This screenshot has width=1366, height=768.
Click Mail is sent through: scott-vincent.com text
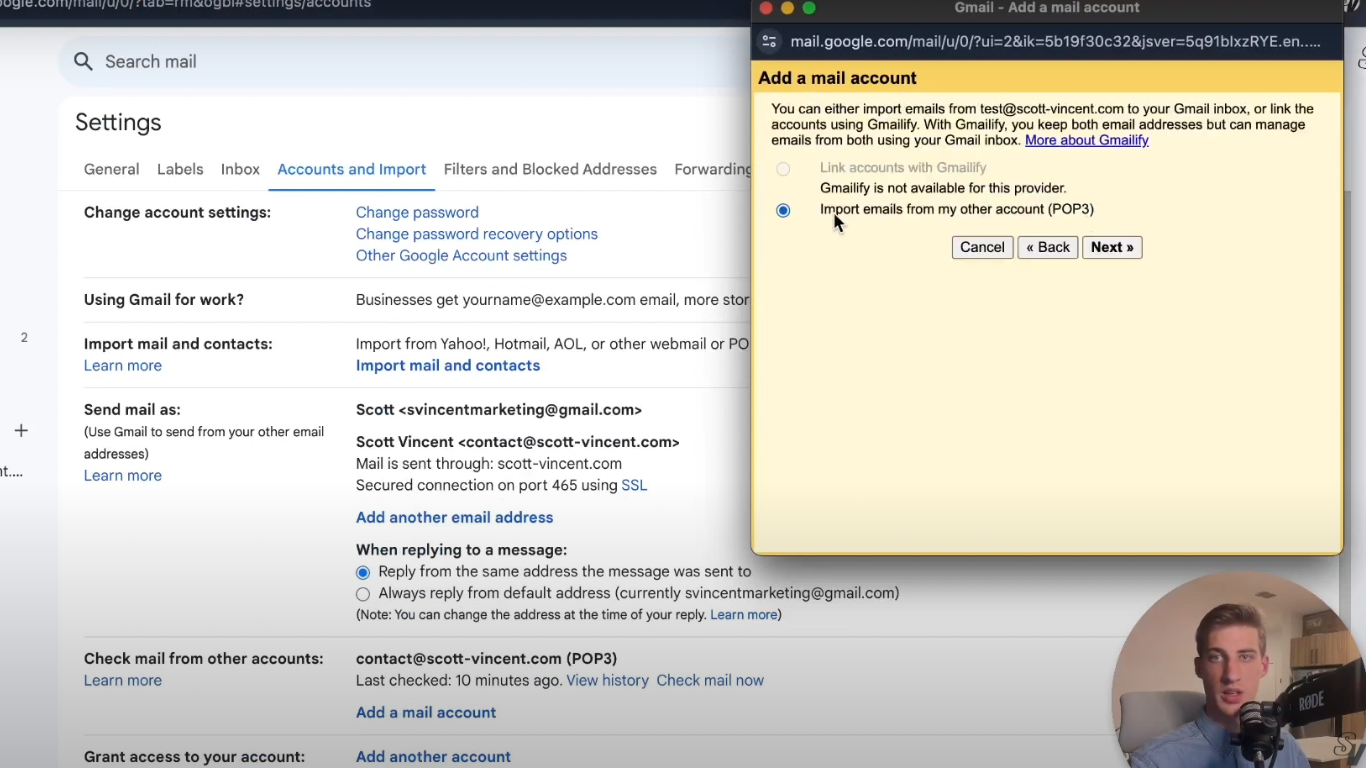[x=489, y=463]
